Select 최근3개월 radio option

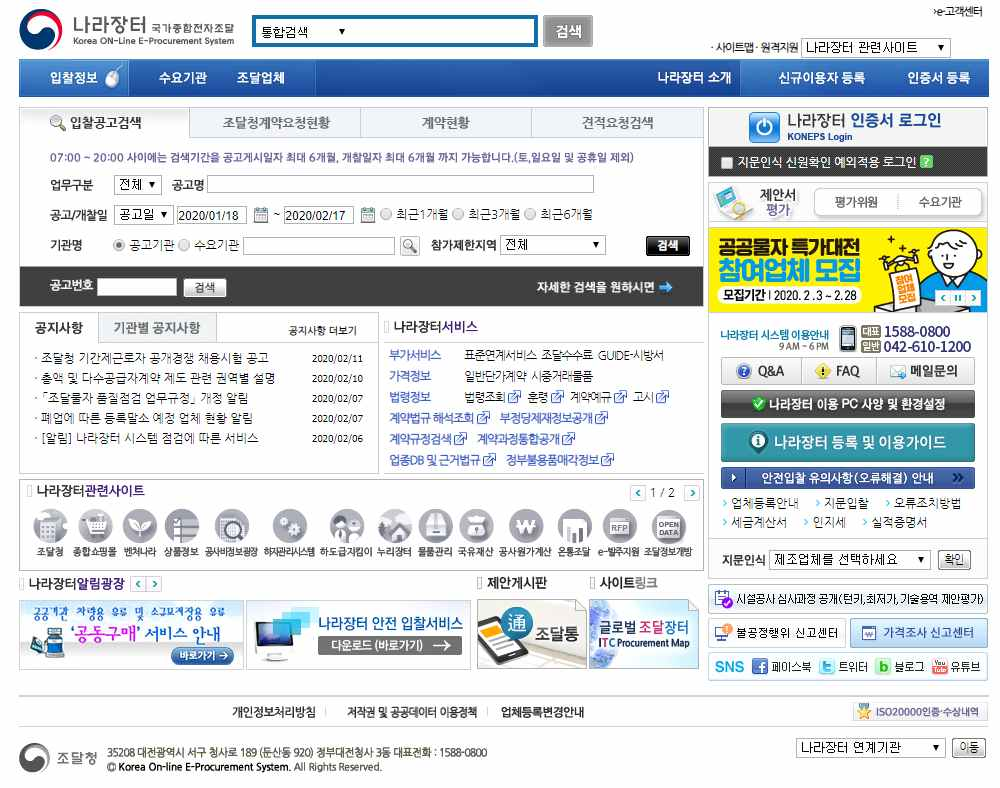point(458,214)
